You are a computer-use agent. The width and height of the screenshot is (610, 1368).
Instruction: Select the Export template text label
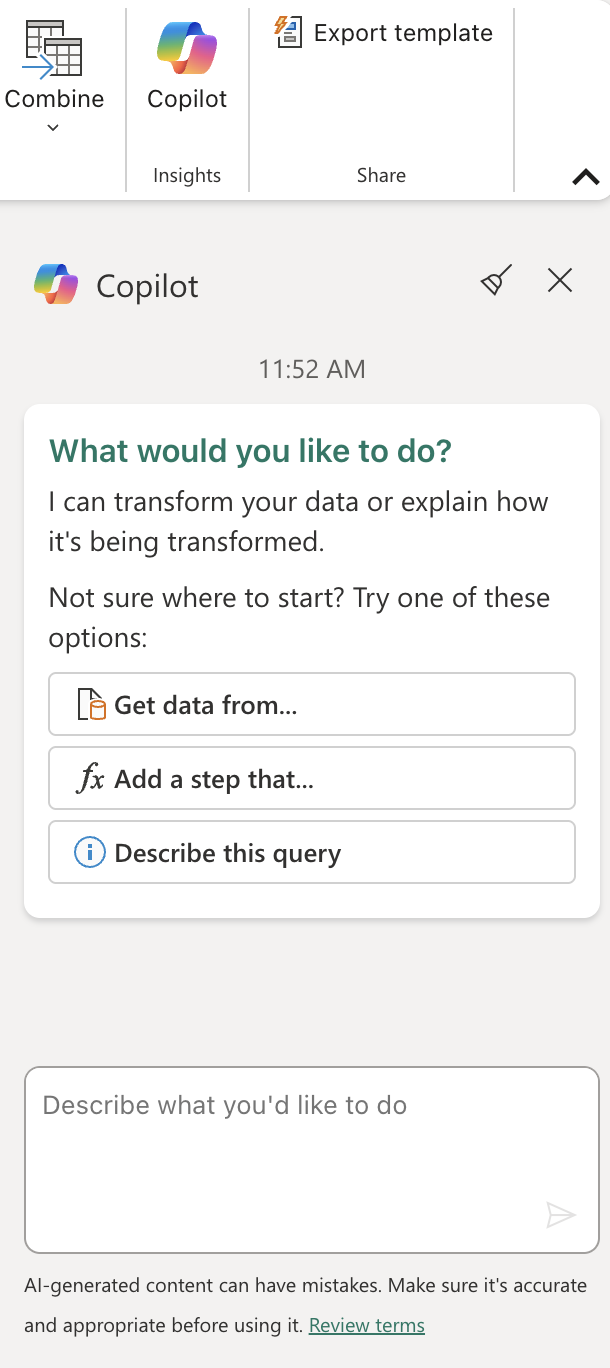tap(403, 33)
